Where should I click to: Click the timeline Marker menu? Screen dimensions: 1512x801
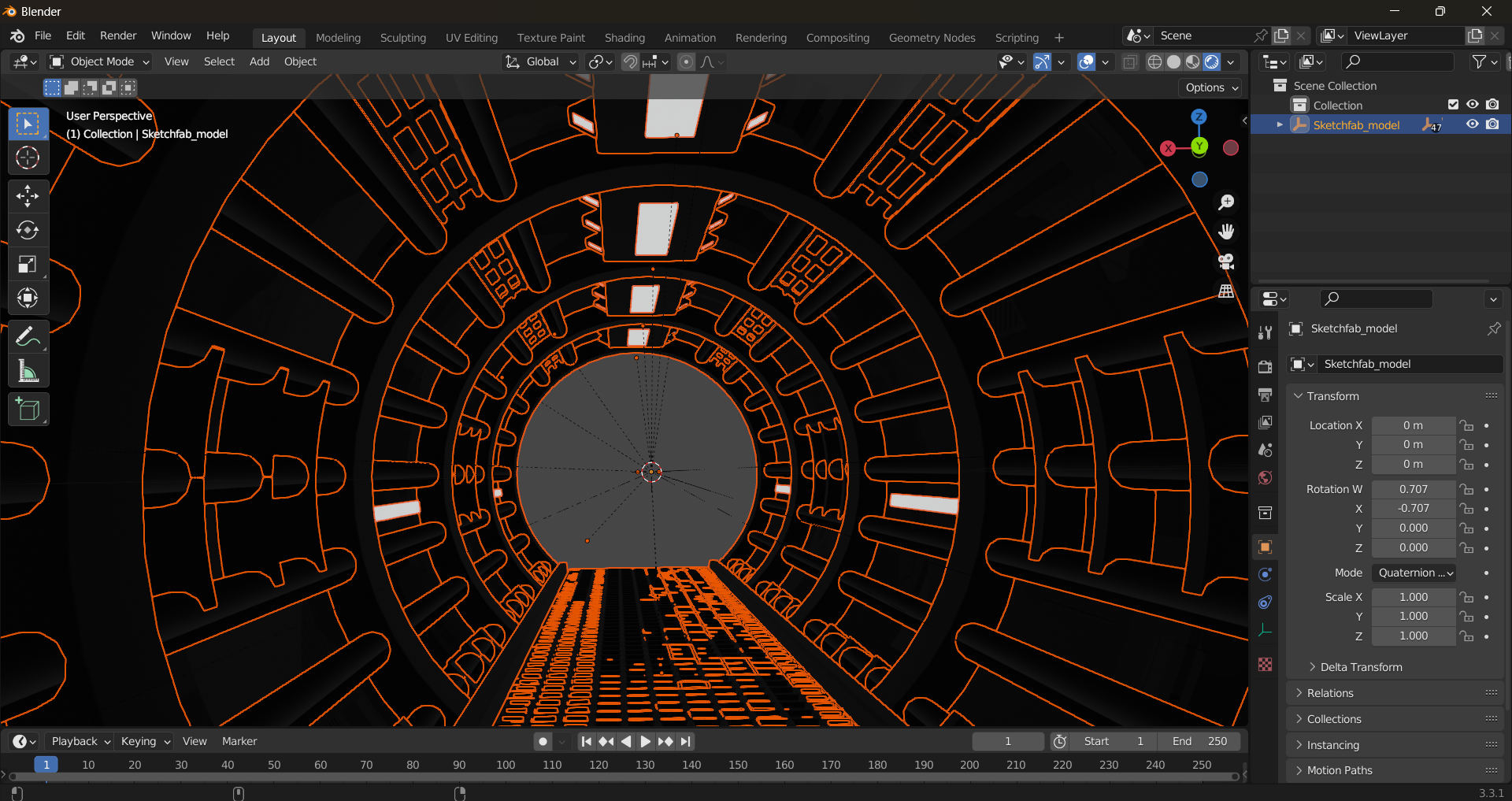click(239, 741)
